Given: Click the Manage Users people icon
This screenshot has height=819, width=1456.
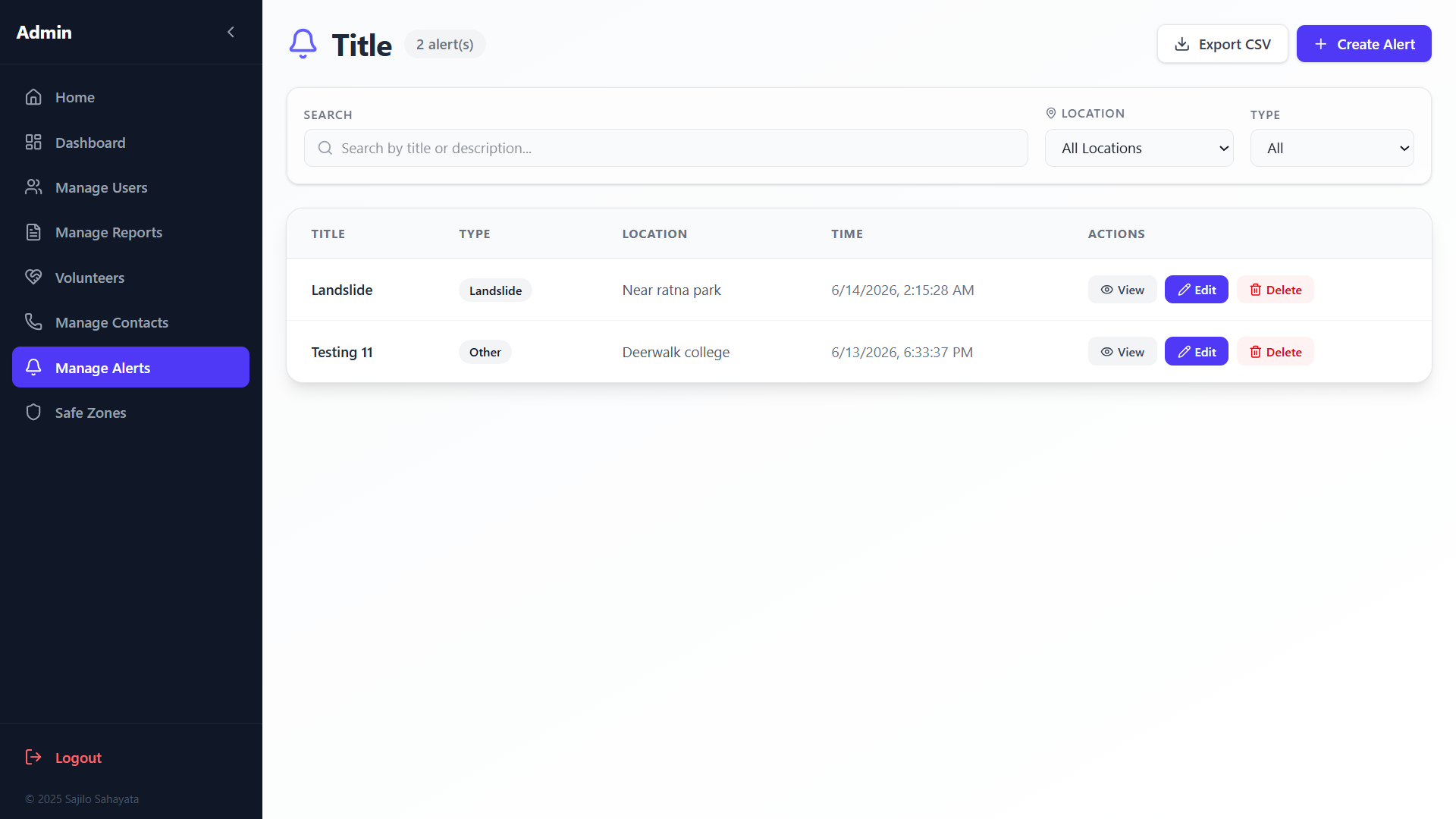Looking at the screenshot, I should coord(33,187).
